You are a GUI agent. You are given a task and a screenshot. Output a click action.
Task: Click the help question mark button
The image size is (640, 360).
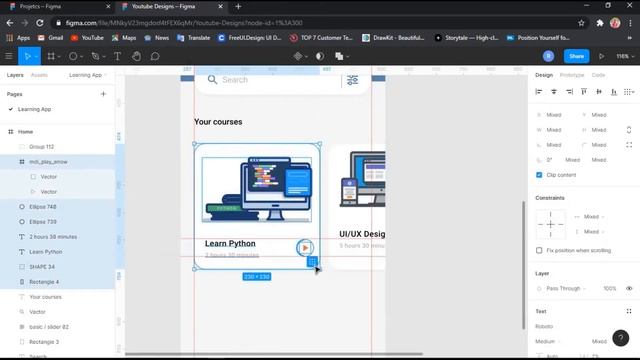coord(620,338)
